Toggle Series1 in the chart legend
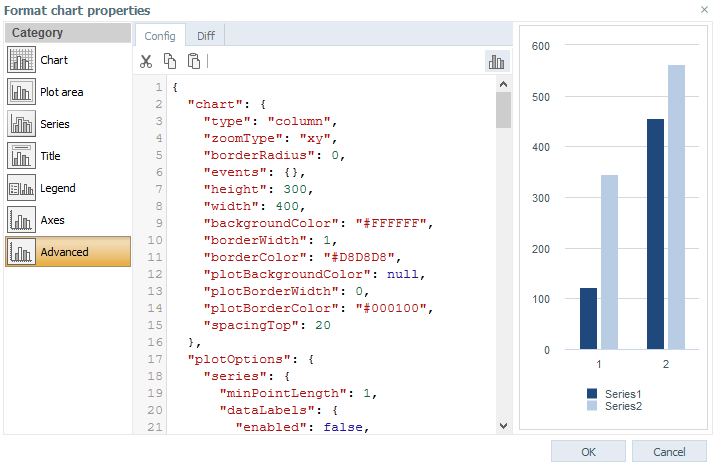The image size is (716, 471). [x=614, y=394]
